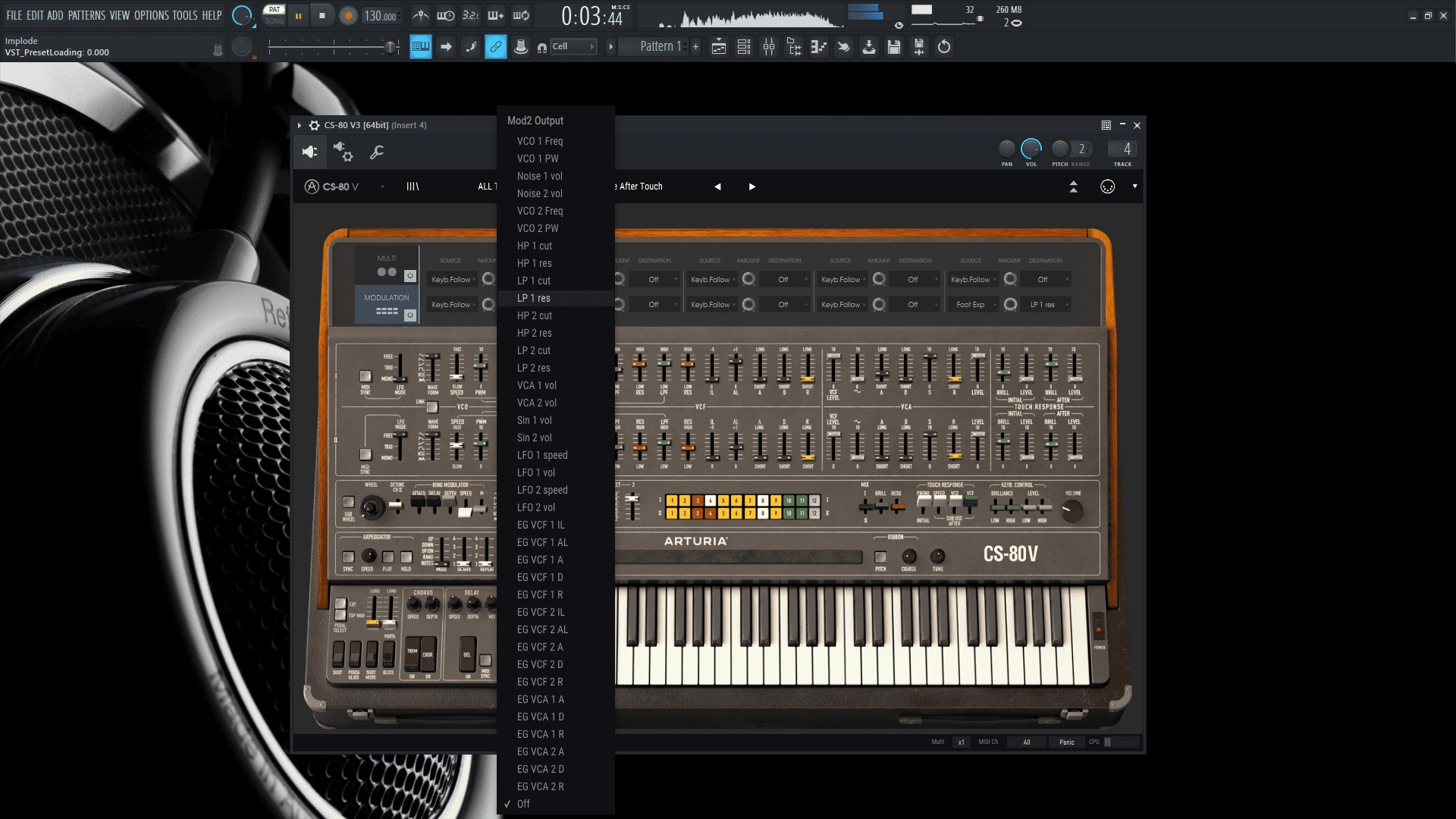The width and height of the screenshot is (1456, 819).
Task: Choose EG VCF 1 A menu entry
Action: [x=555, y=560]
